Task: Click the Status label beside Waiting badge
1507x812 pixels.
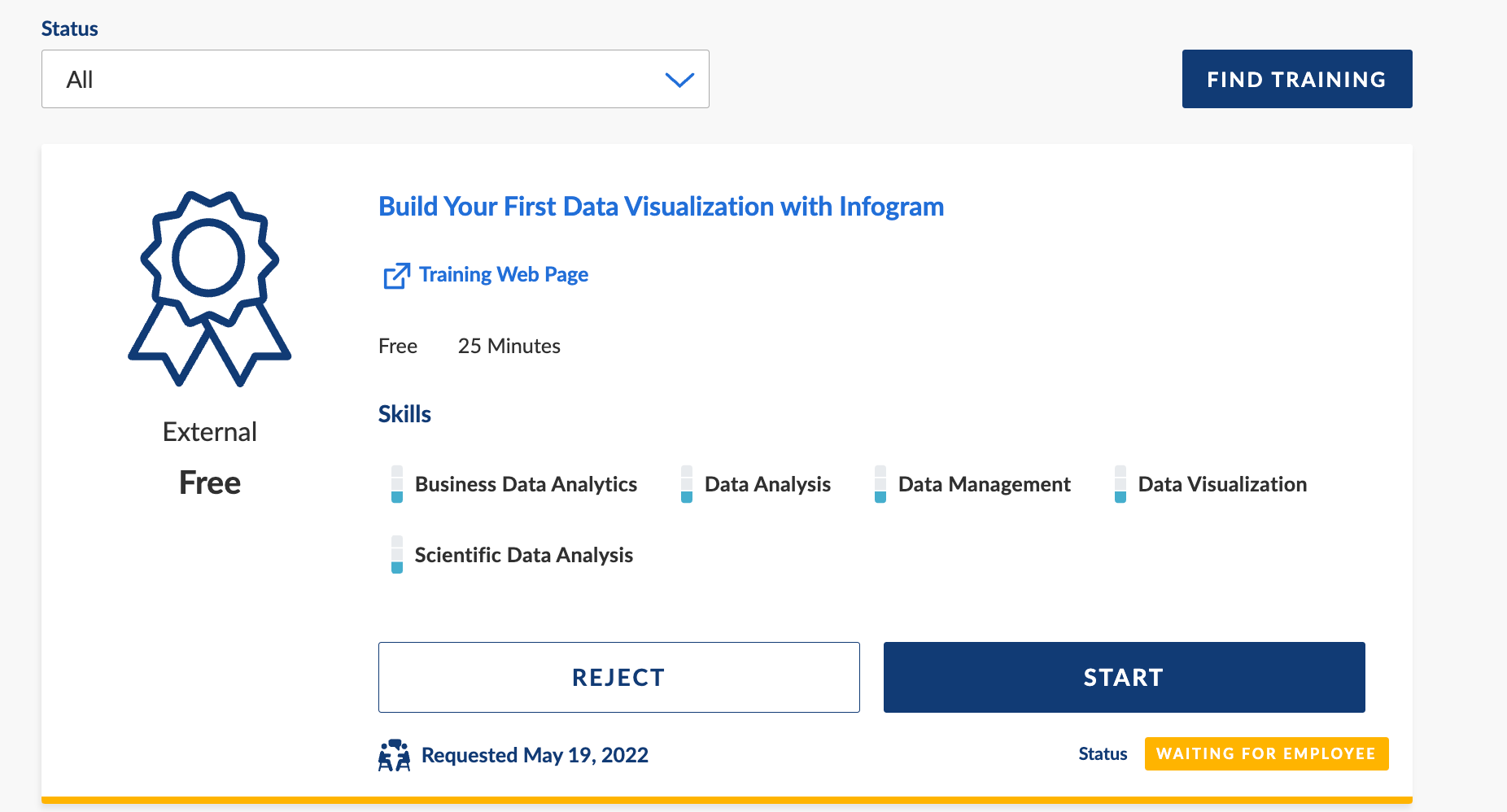Action: pos(1103,754)
